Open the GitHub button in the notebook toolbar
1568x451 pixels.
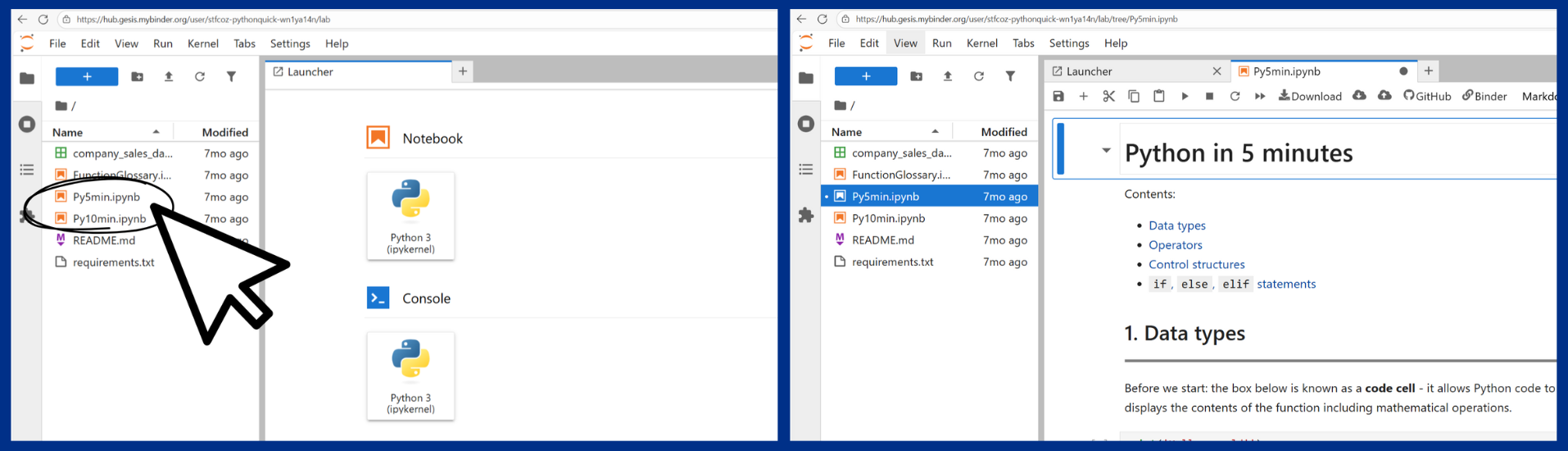click(x=1427, y=97)
